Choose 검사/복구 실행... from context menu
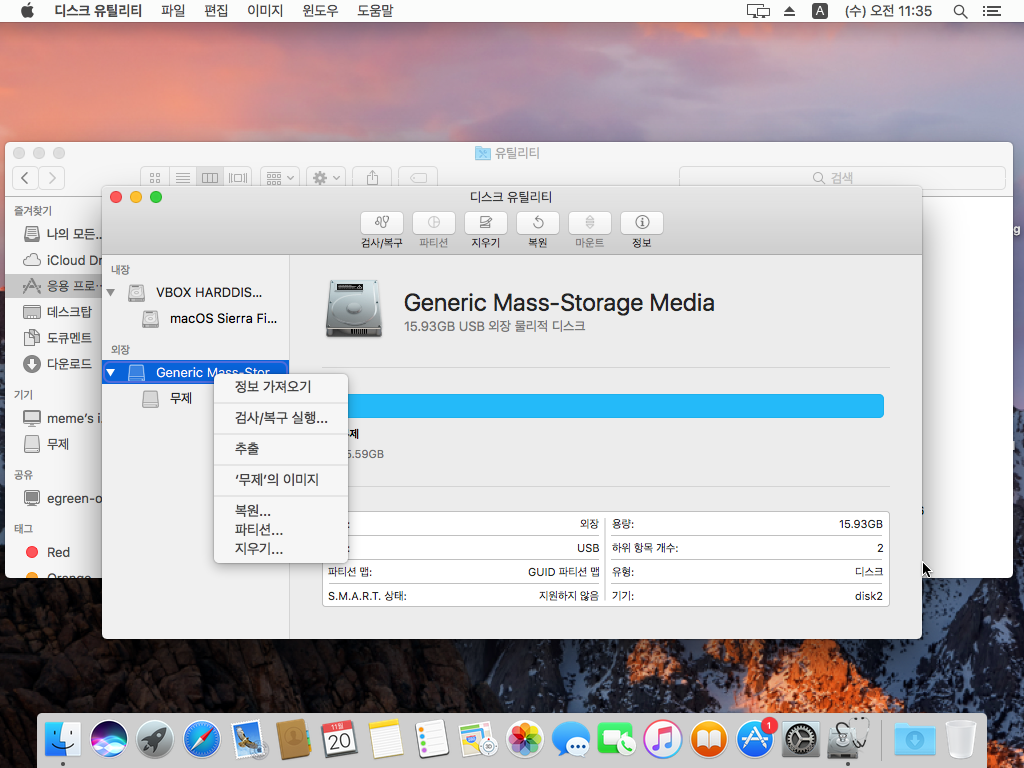This screenshot has width=1024, height=768. [281, 418]
